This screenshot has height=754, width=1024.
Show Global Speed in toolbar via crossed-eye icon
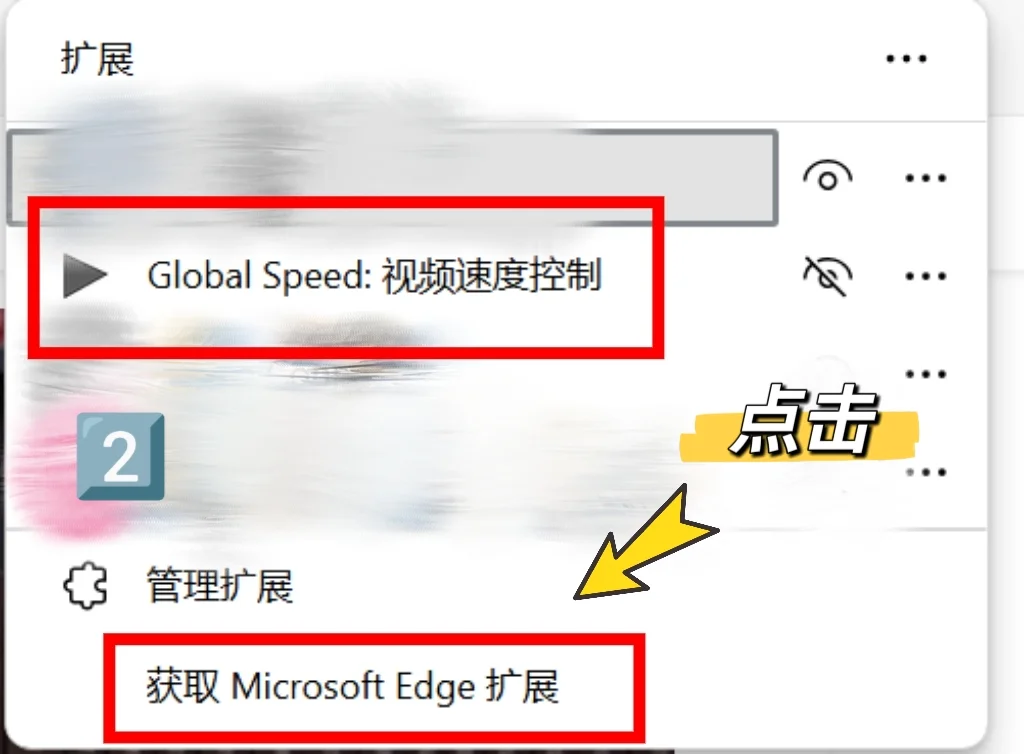coord(827,275)
